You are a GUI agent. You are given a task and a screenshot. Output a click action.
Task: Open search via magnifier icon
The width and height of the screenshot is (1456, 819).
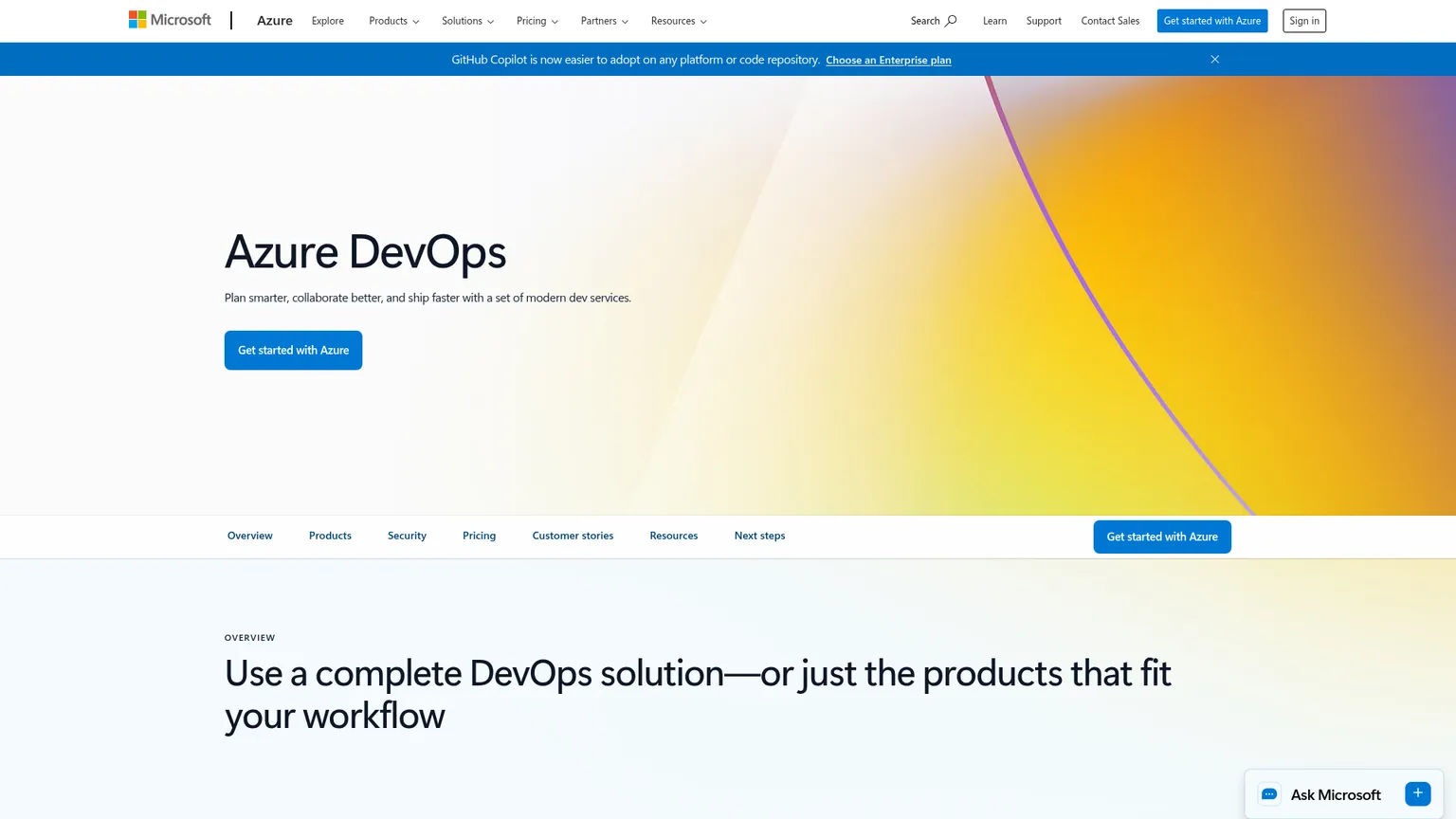pos(951,21)
